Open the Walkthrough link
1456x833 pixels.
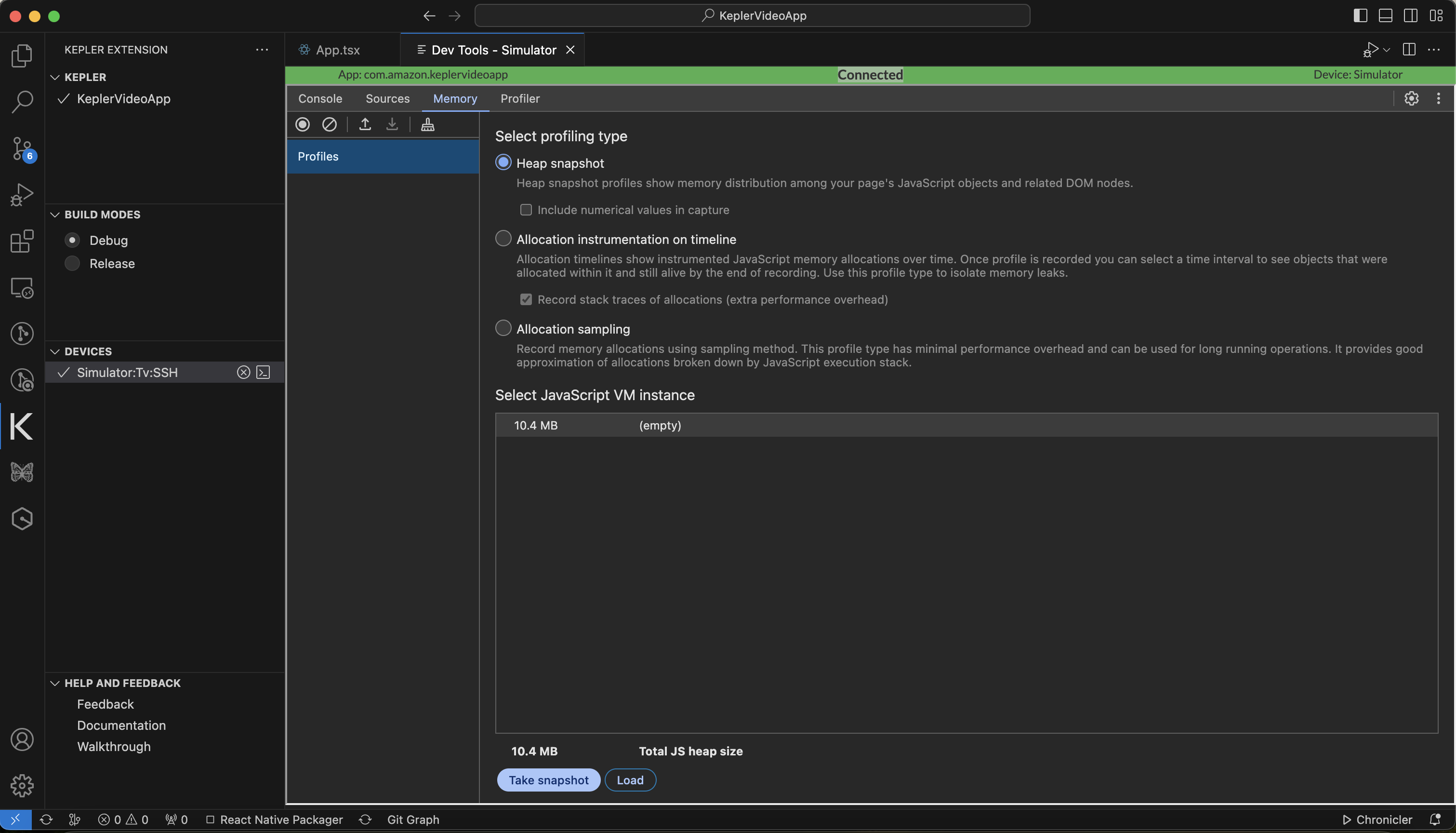(x=113, y=747)
